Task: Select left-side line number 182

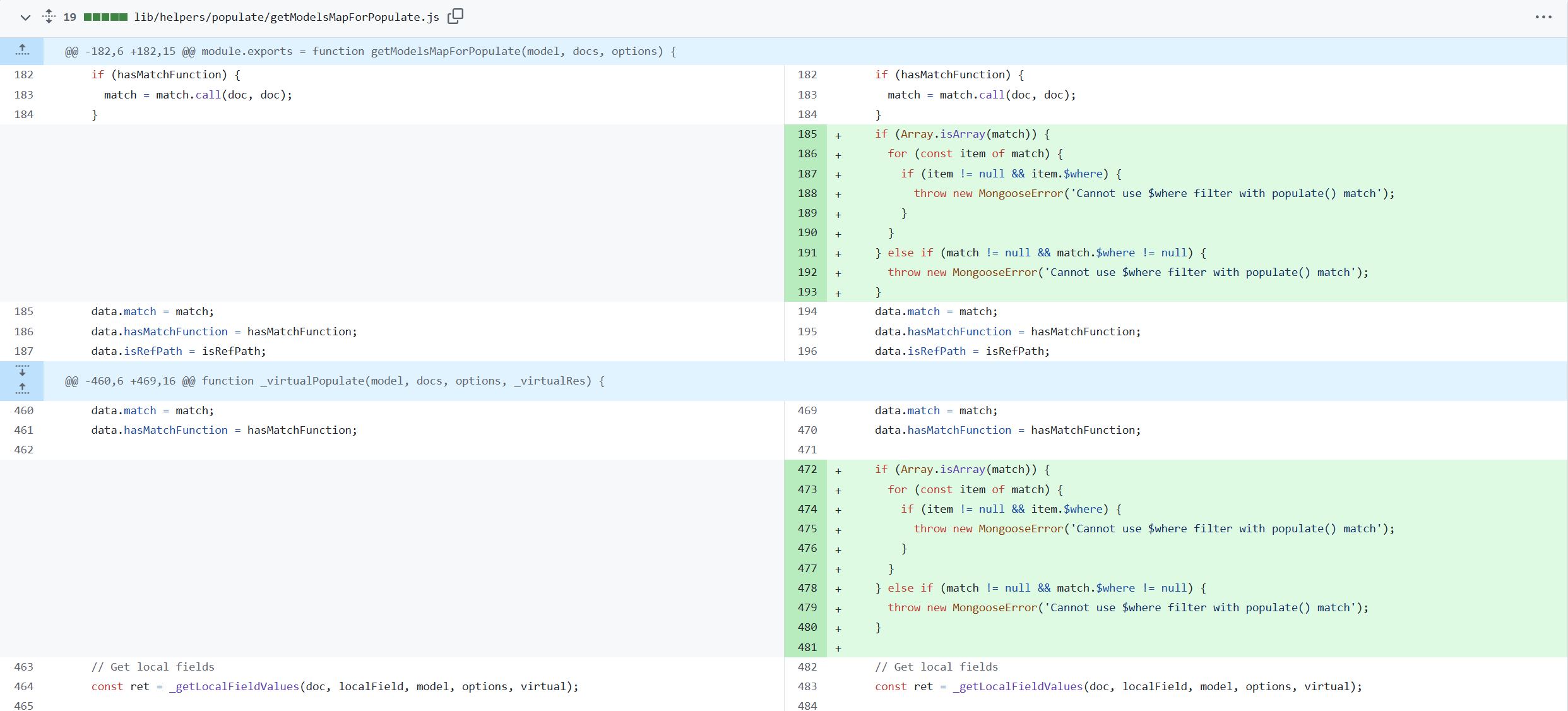Action: point(23,75)
